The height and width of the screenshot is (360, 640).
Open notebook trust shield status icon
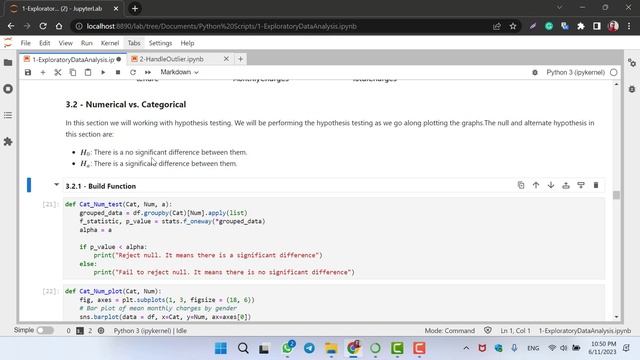[x=487, y=330]
